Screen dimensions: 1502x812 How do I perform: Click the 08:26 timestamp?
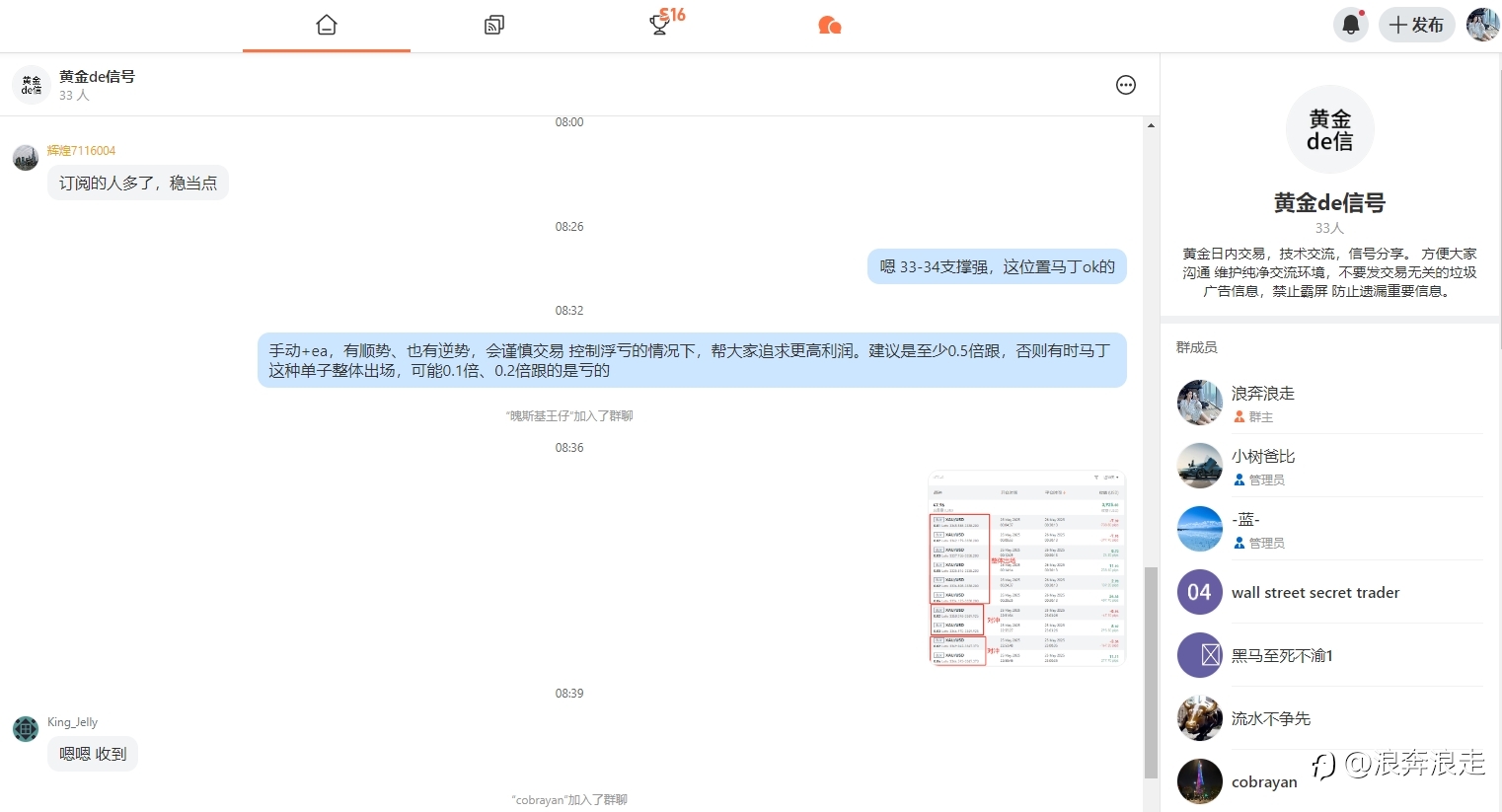tap(569, 227)
